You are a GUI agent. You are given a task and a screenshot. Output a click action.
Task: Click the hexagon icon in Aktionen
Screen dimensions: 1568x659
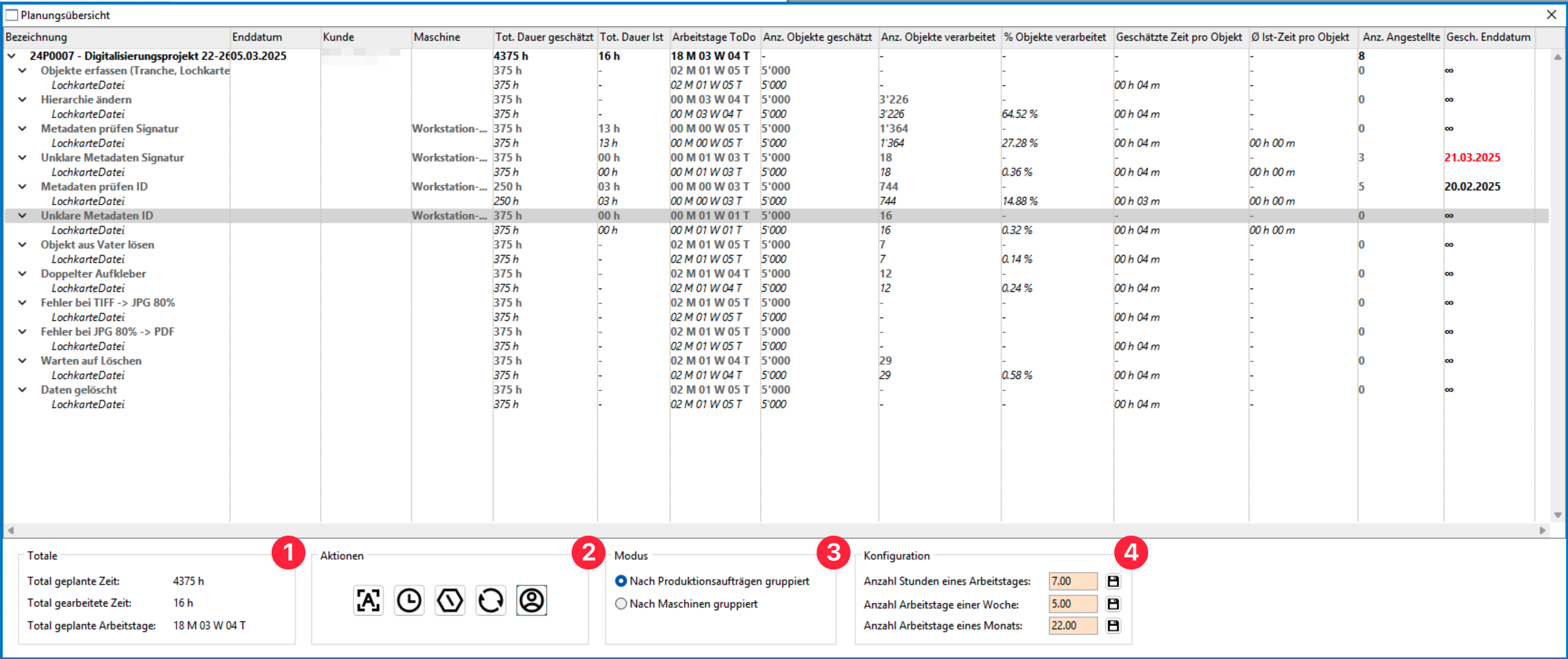450,600
